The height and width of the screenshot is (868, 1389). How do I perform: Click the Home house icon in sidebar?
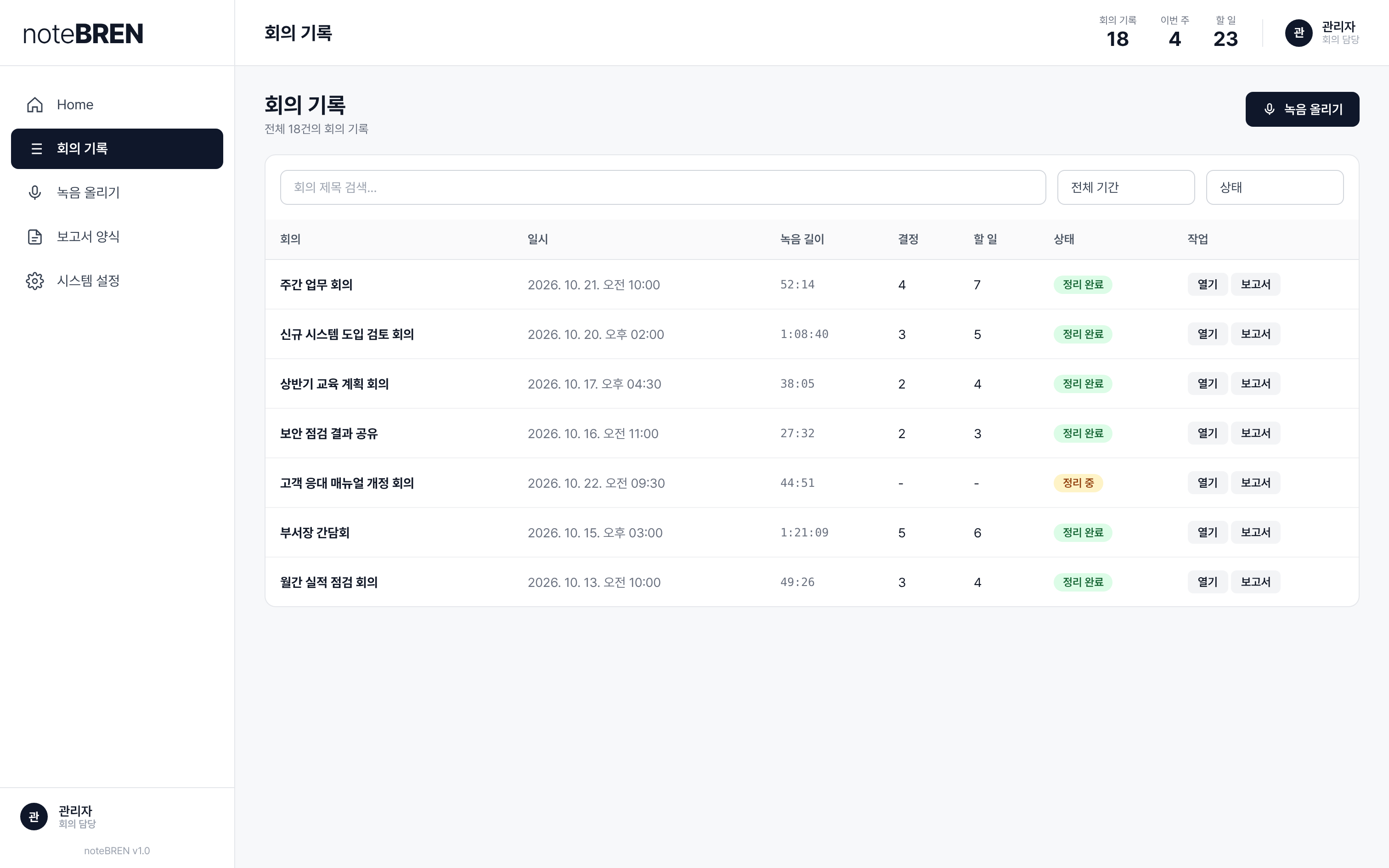pos(35,105)
